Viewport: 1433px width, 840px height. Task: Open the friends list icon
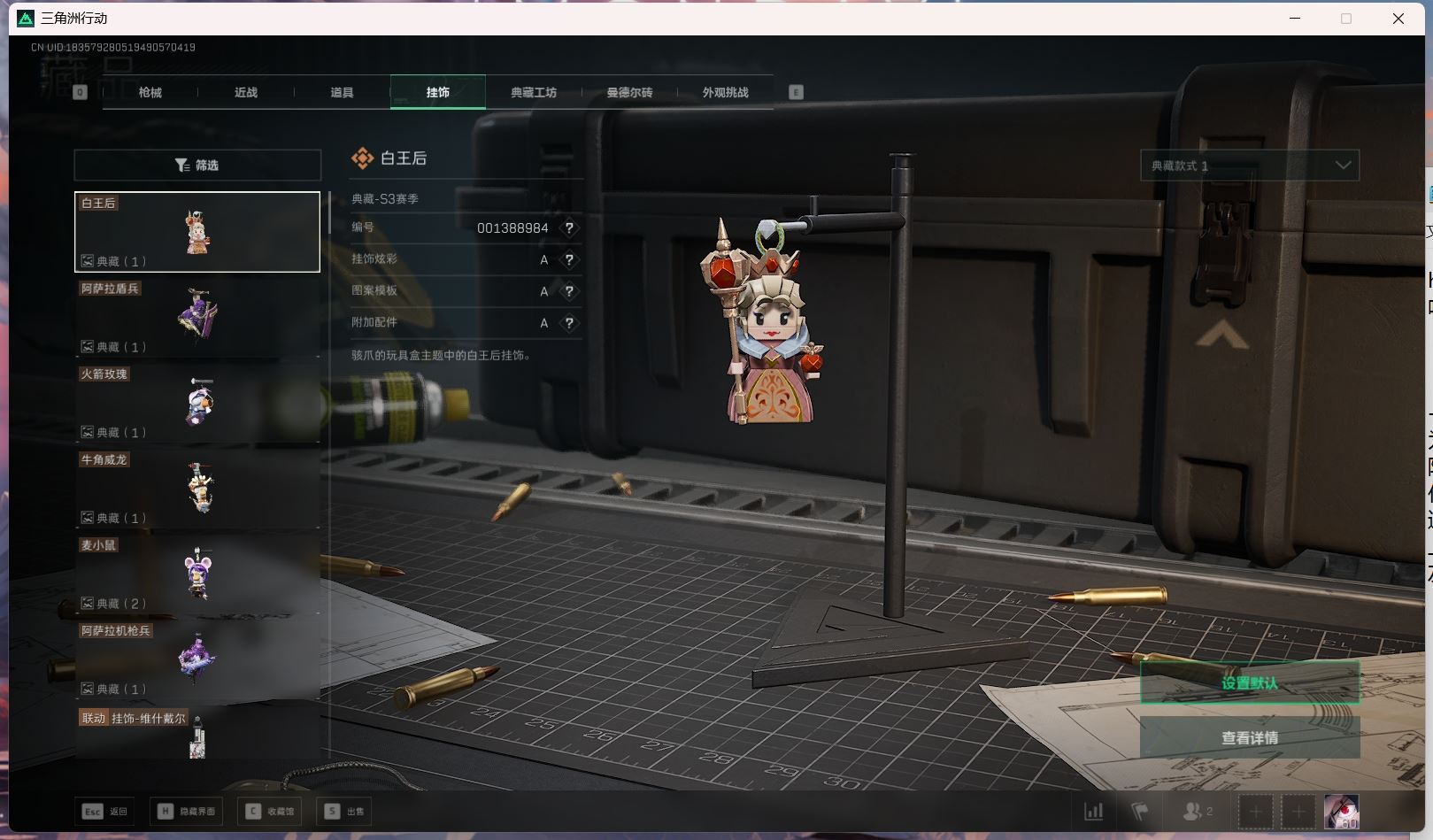coord(1197,811)
